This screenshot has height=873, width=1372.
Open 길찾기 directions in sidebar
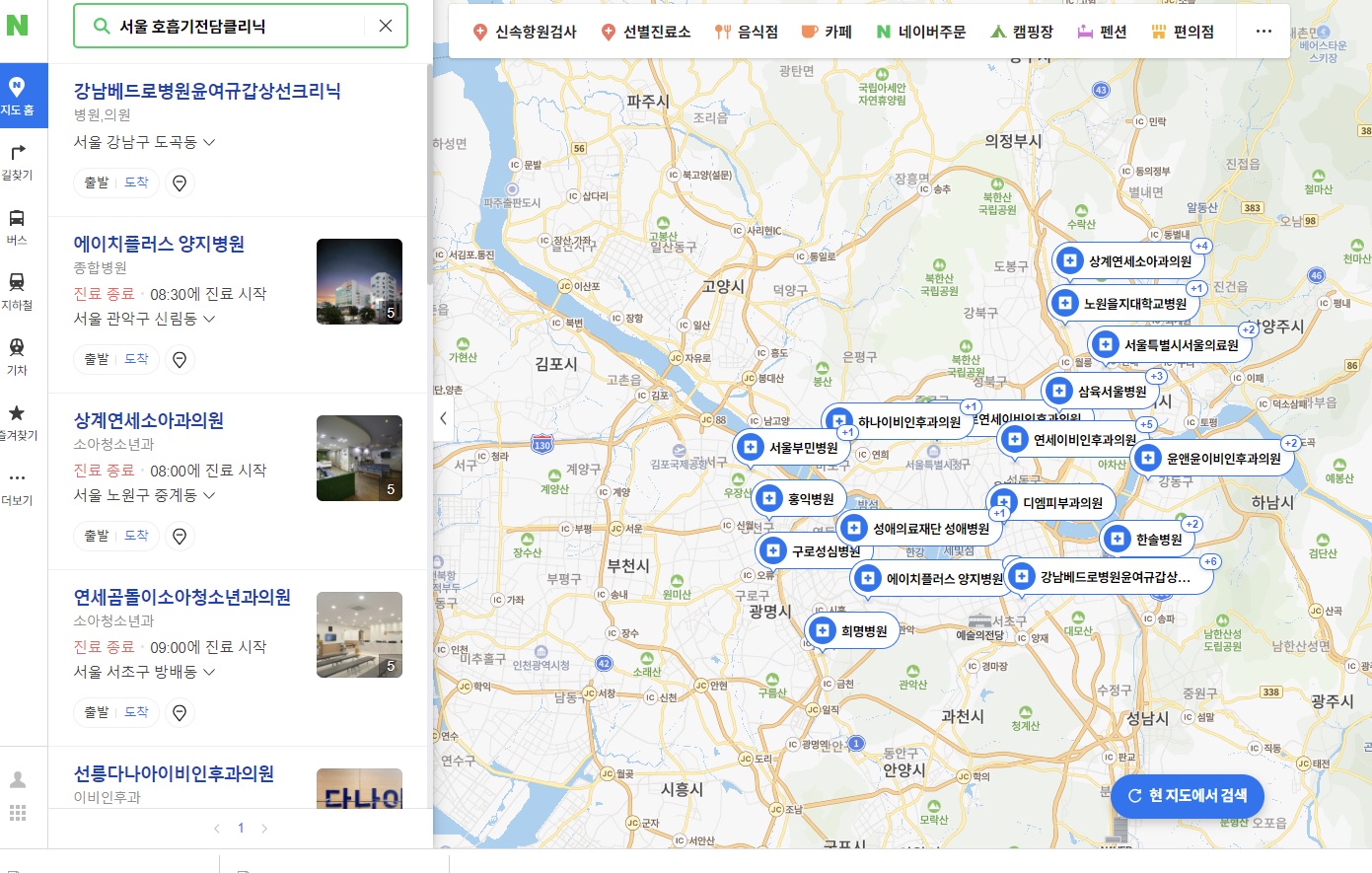coord(17,162)
